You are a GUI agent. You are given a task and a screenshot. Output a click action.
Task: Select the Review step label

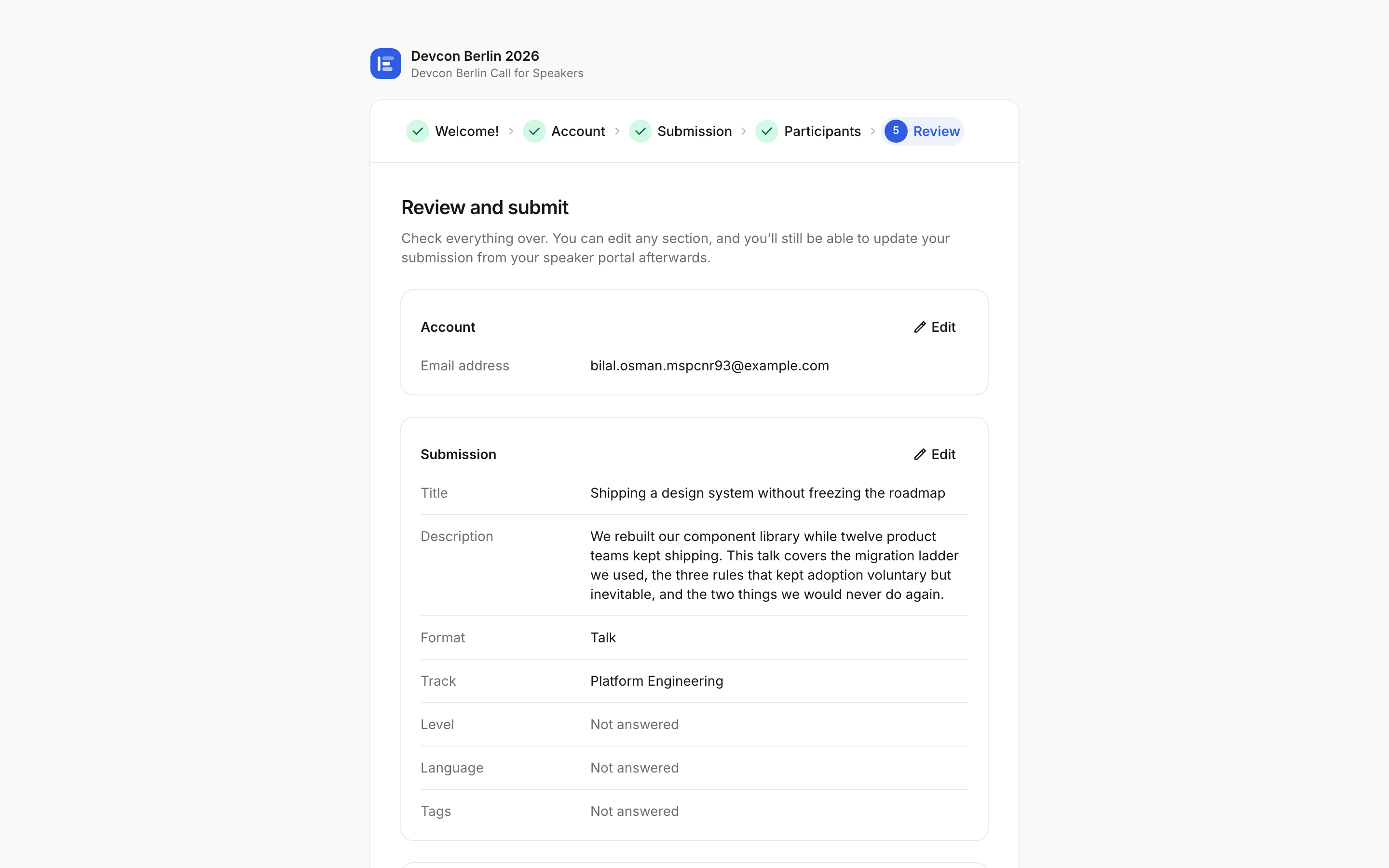pos(936,131)
